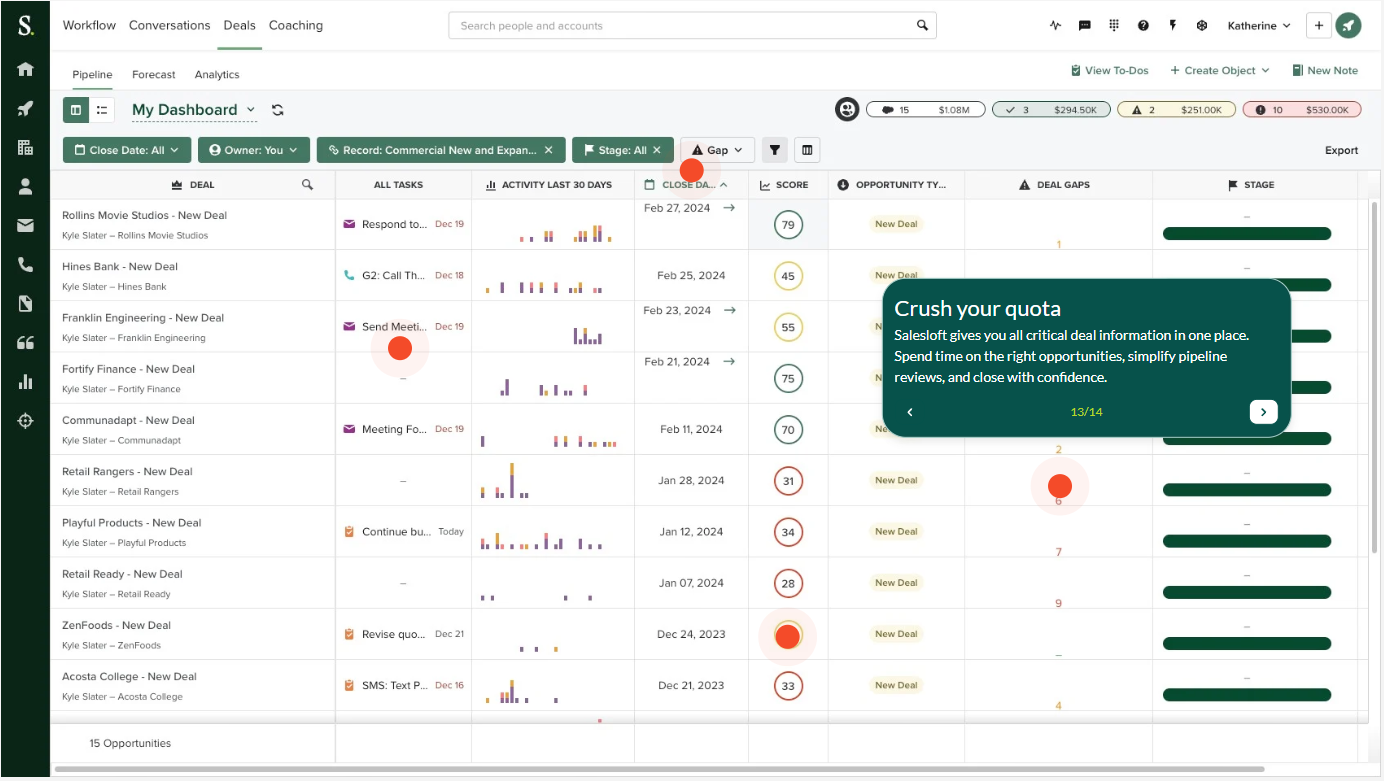Advance the tour with next arrow

(x=1263, y=412)
